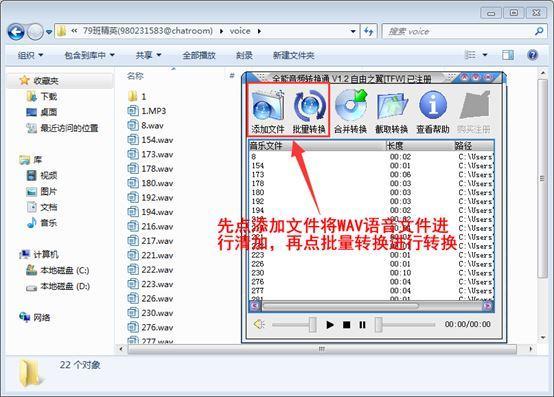
Task: Click the Explorer forward navigation button
Action: [35, 32]
